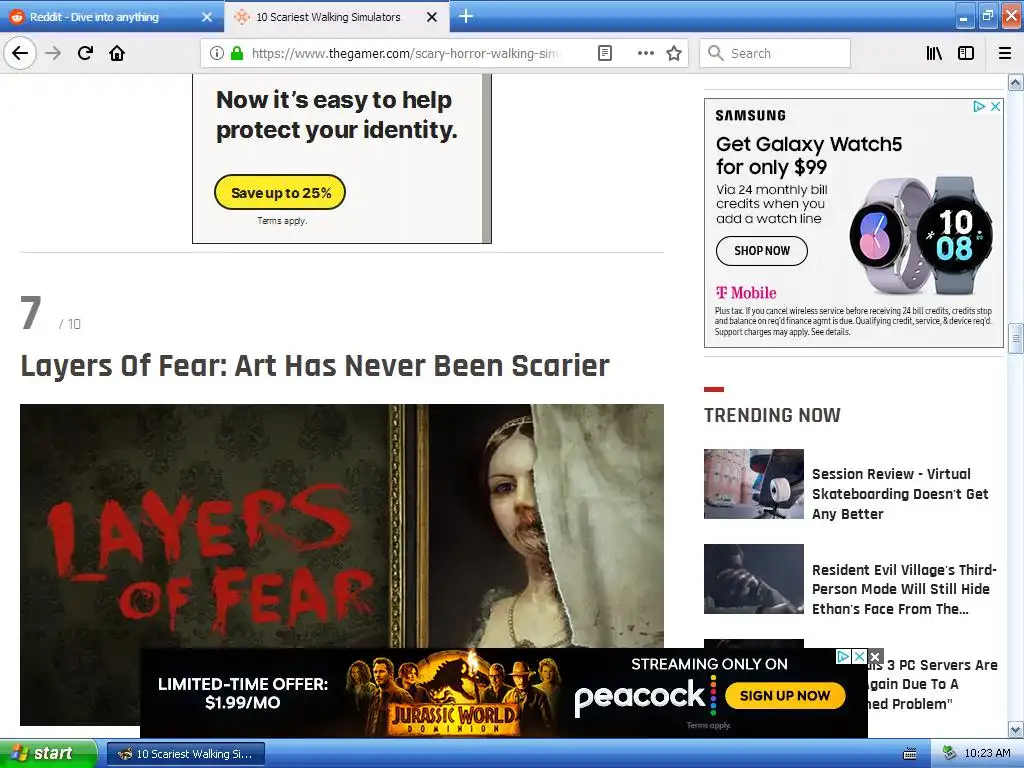Image resolution: width=1024 pixels, height=768 pixels.
Task: Click the Layers of Fear image
Action: [x=342, y=526]
